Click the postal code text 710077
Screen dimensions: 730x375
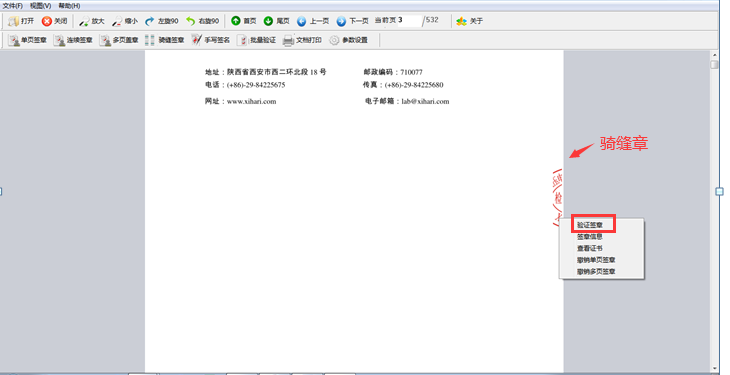click(x=412, y=72)
